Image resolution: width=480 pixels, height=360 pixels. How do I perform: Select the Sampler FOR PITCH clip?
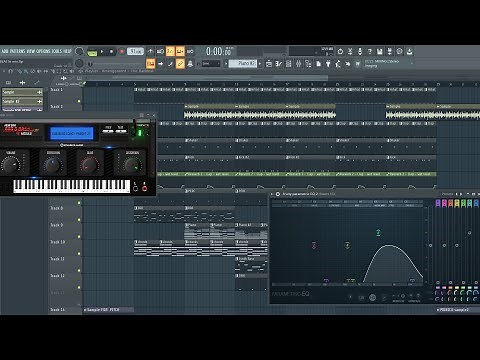coord(109,310)
